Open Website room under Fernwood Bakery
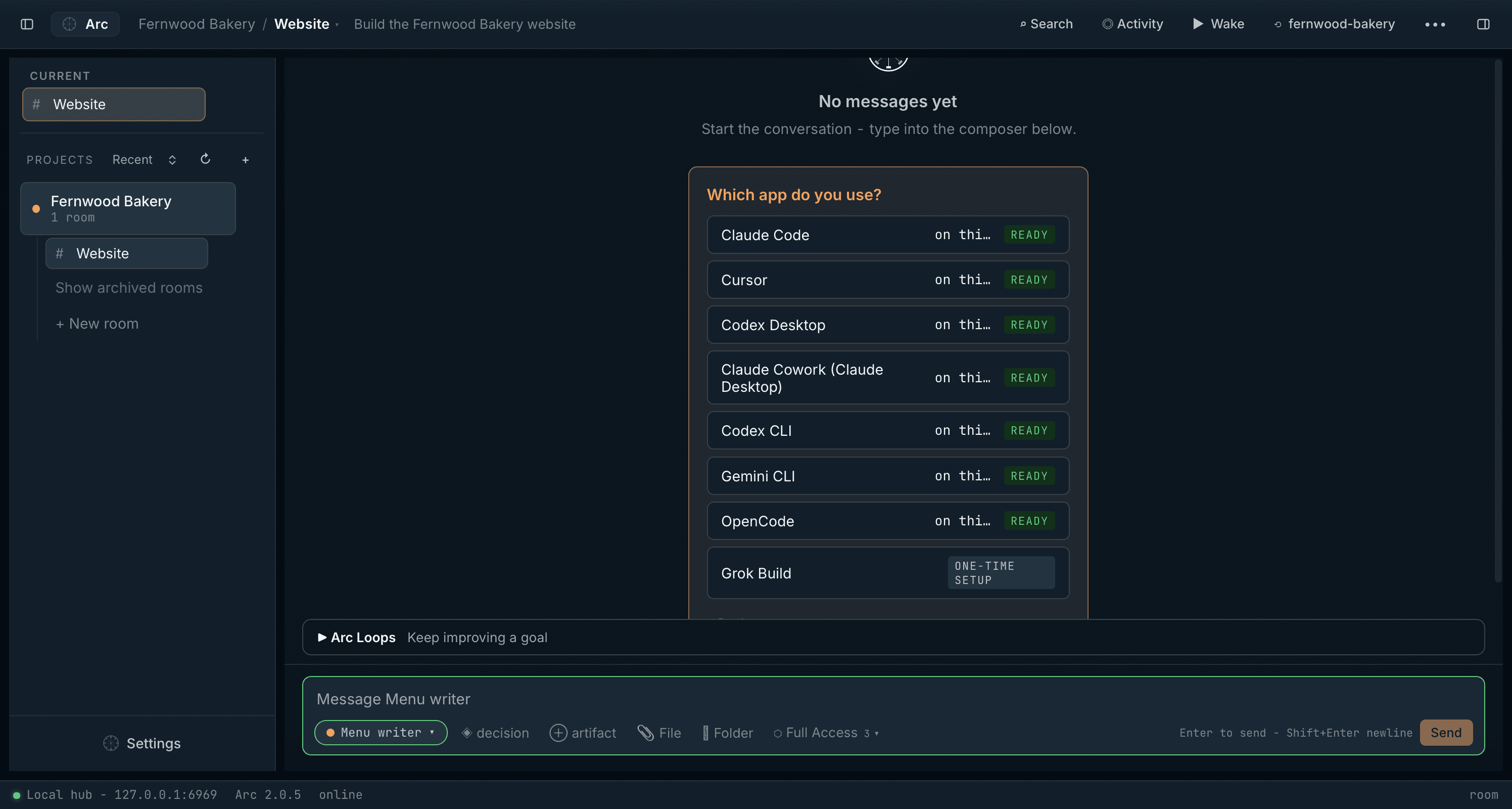 point(127,254)
